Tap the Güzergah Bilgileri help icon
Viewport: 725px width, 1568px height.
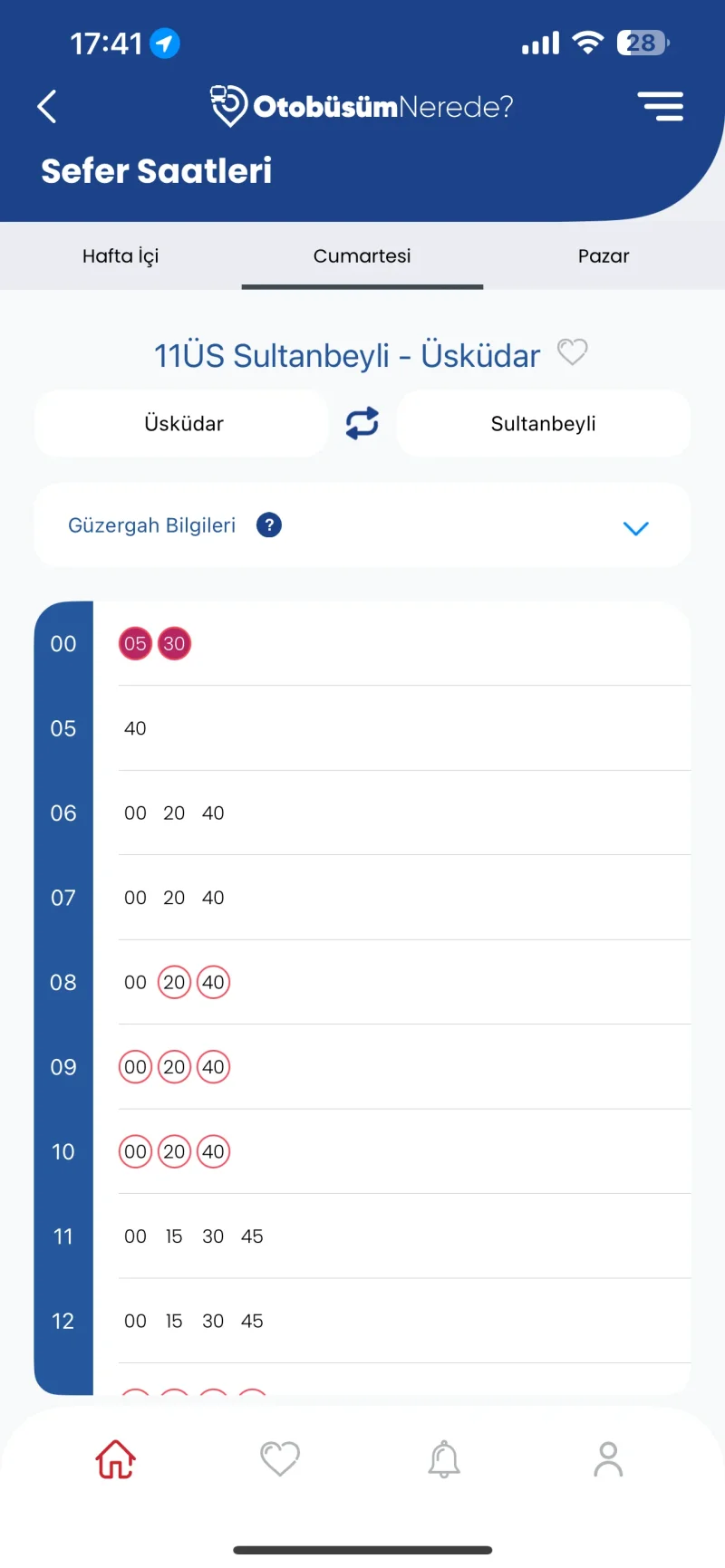(x=269, y=525)
